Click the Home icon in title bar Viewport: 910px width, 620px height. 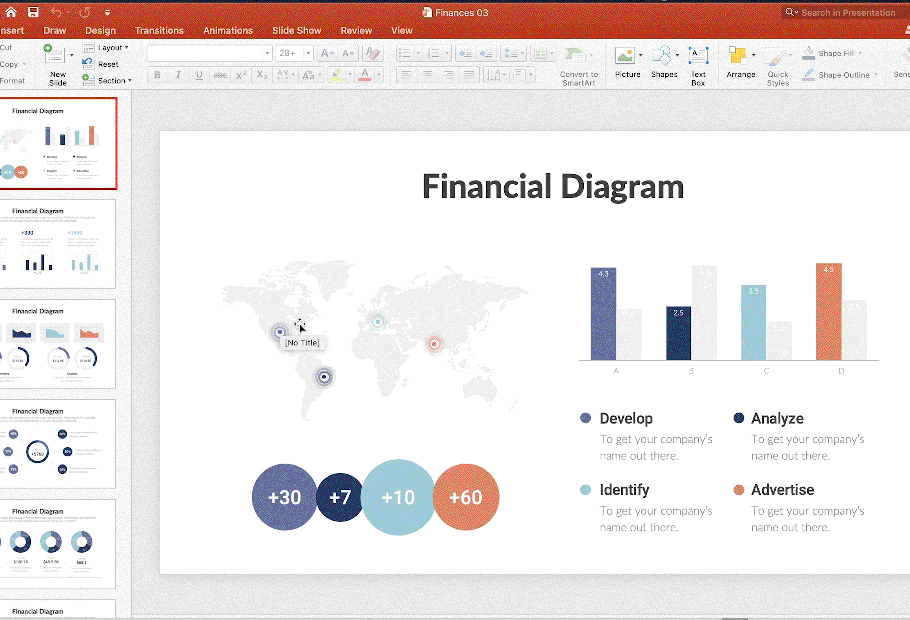coord(11,12)
